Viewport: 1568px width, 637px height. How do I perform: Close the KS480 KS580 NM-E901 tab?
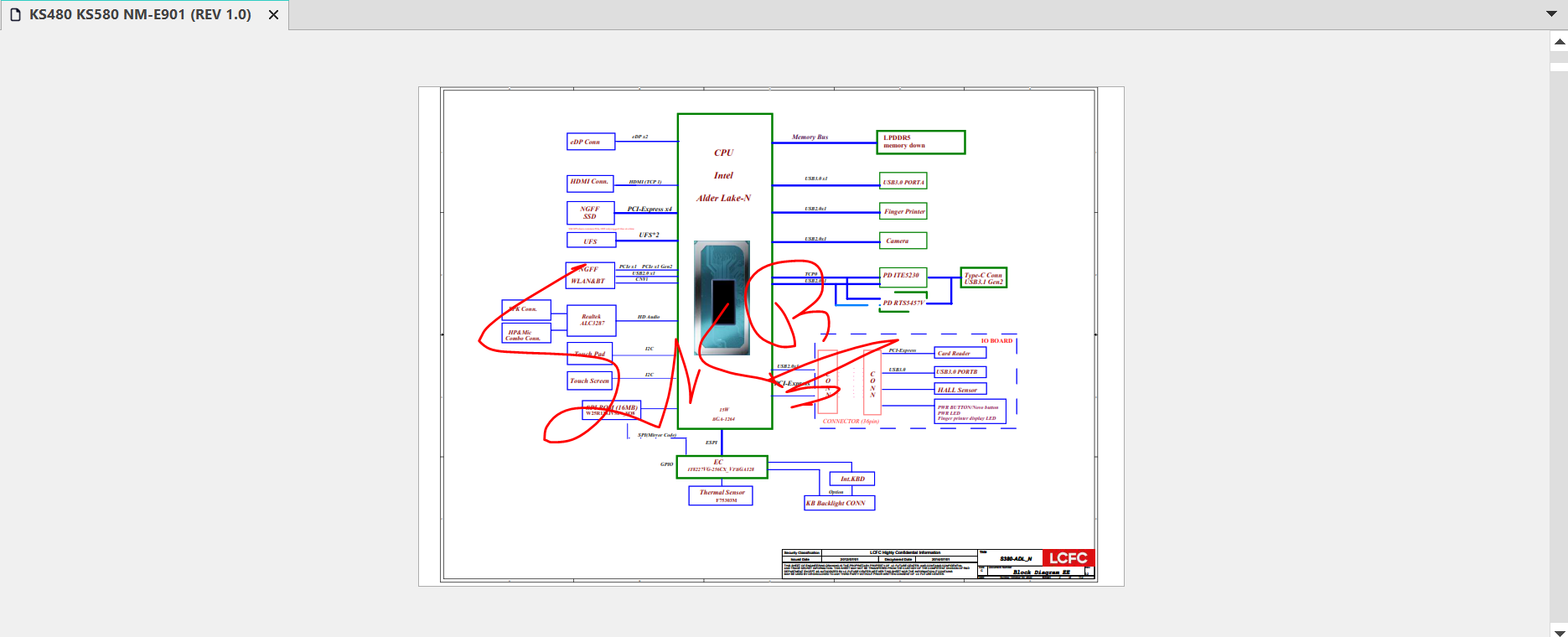[x=273, y=15]
